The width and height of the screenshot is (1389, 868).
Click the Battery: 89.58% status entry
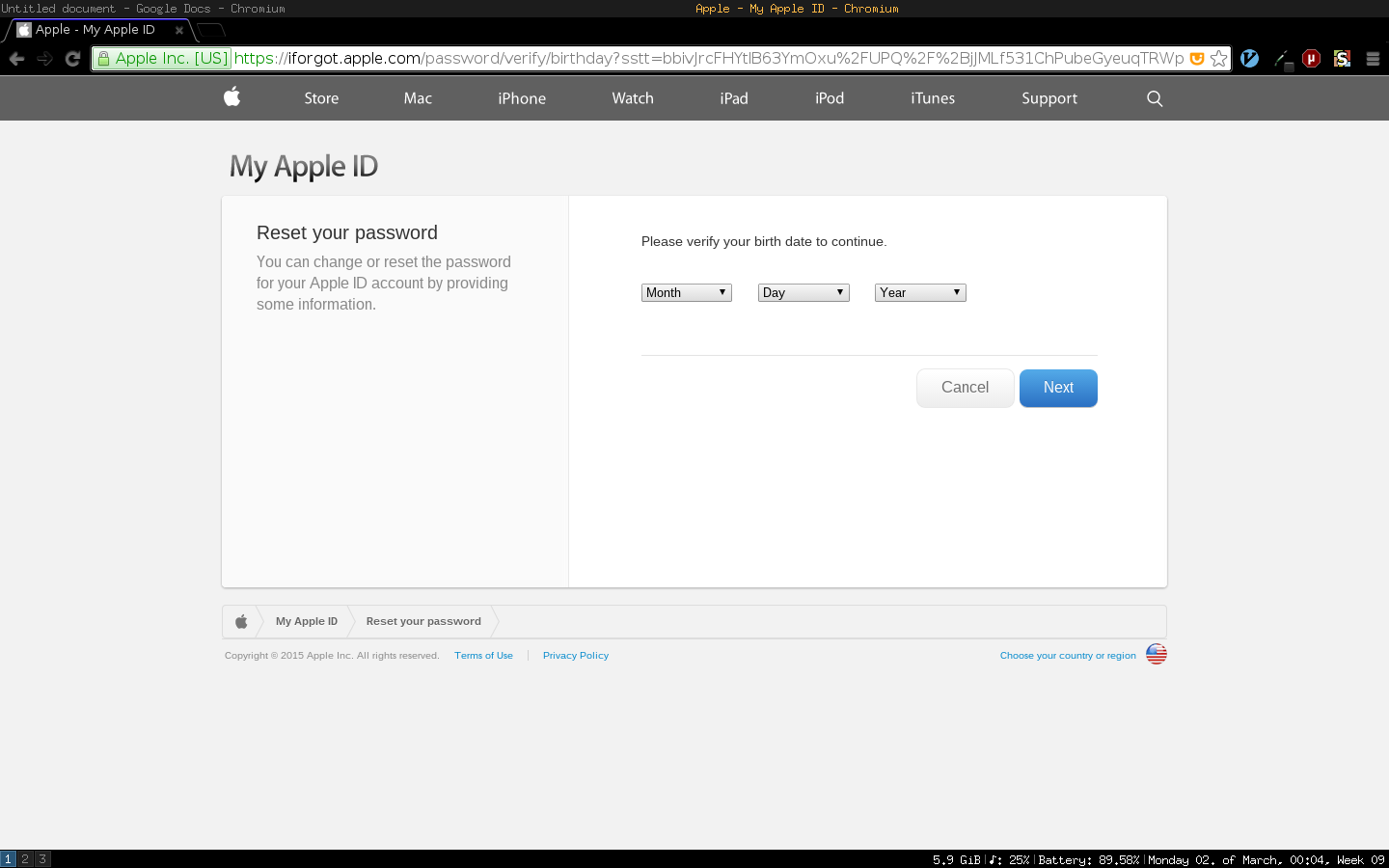coord(1089,860)
